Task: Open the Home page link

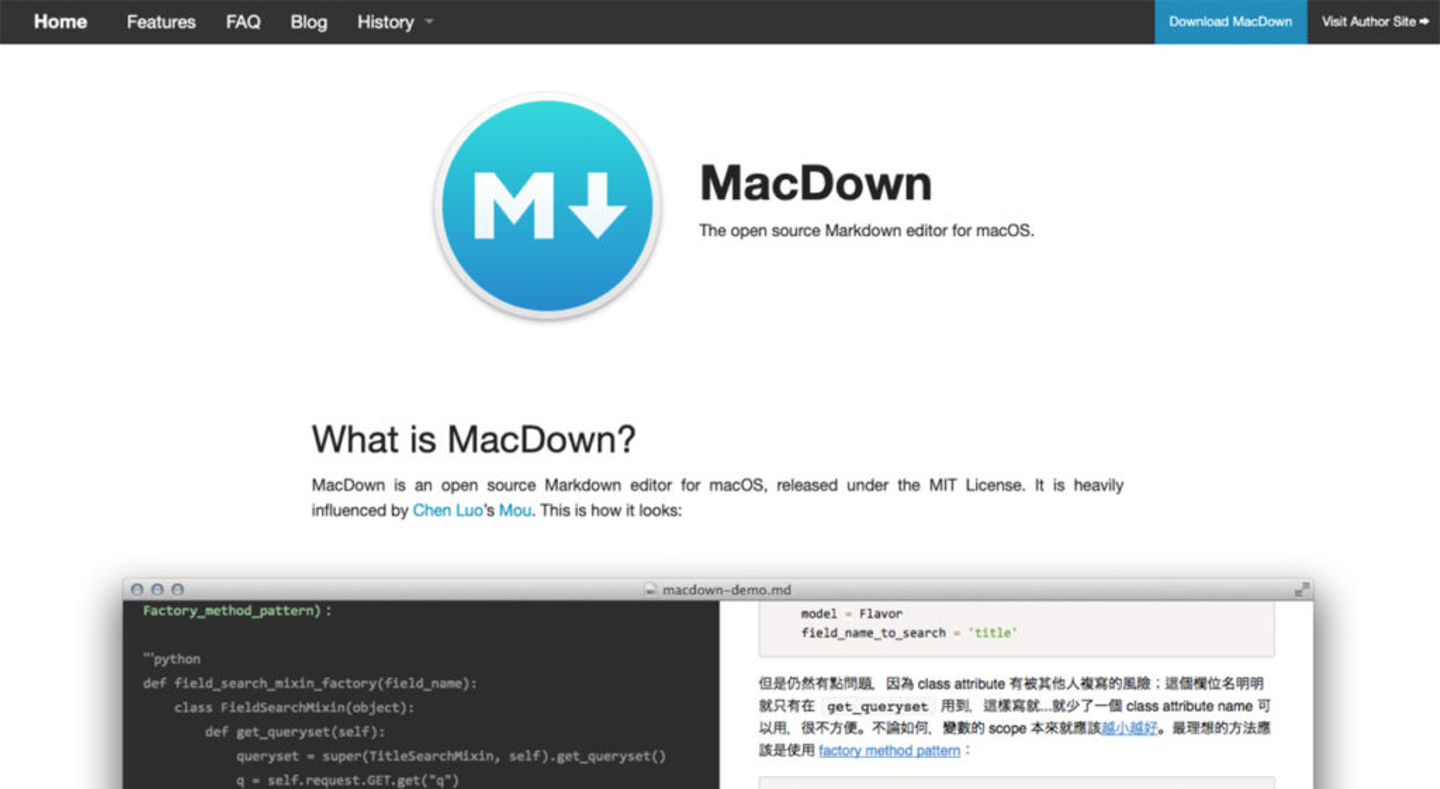Action: click(x=60, y=22)
